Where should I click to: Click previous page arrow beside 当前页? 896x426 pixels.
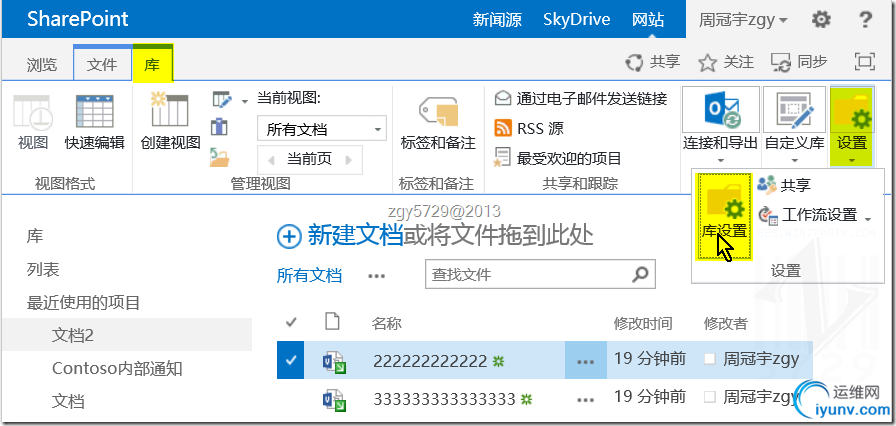point(270,159)
